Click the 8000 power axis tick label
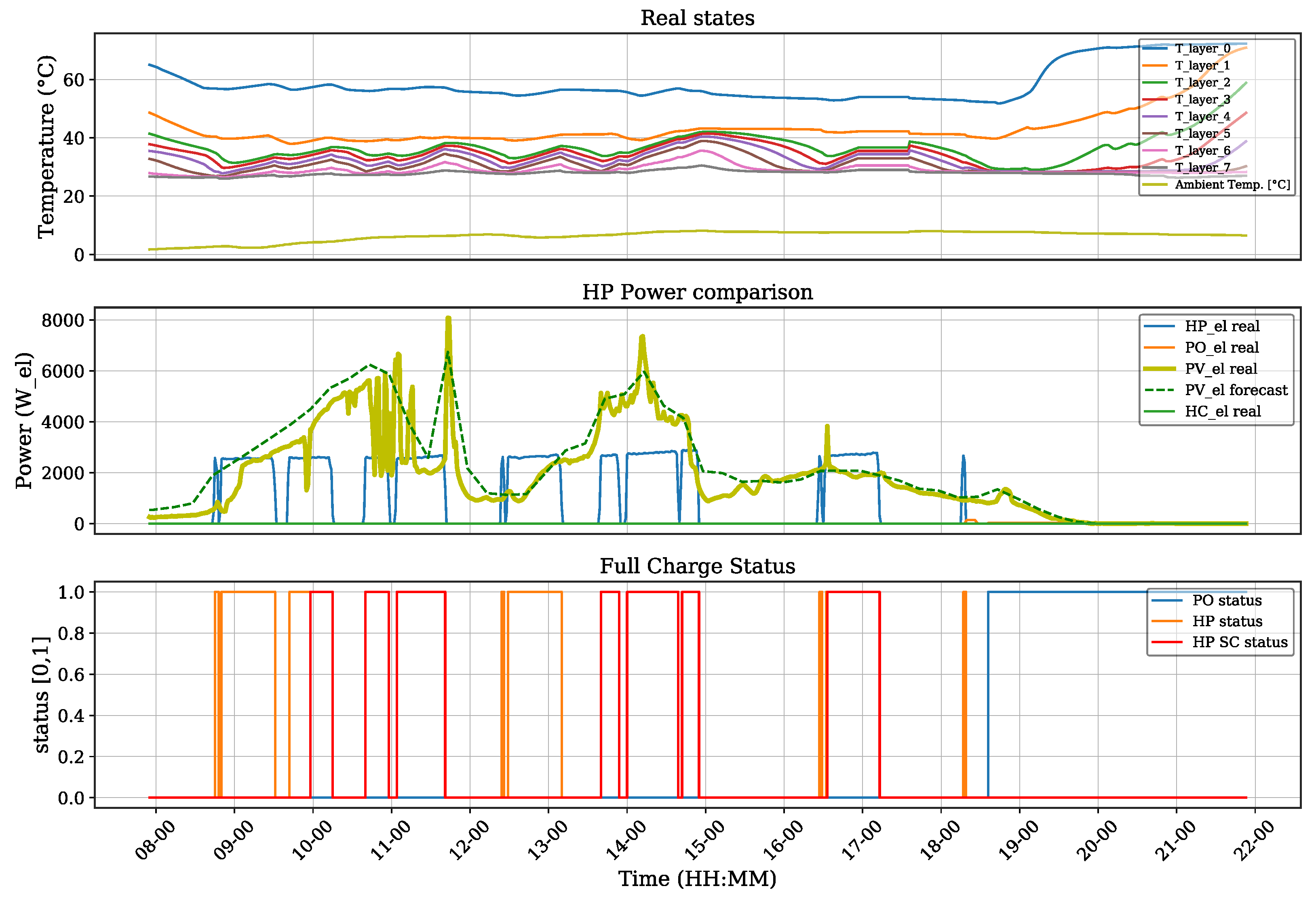Image resolution: width=1316 pixels, height=901 pixels. 63,320
